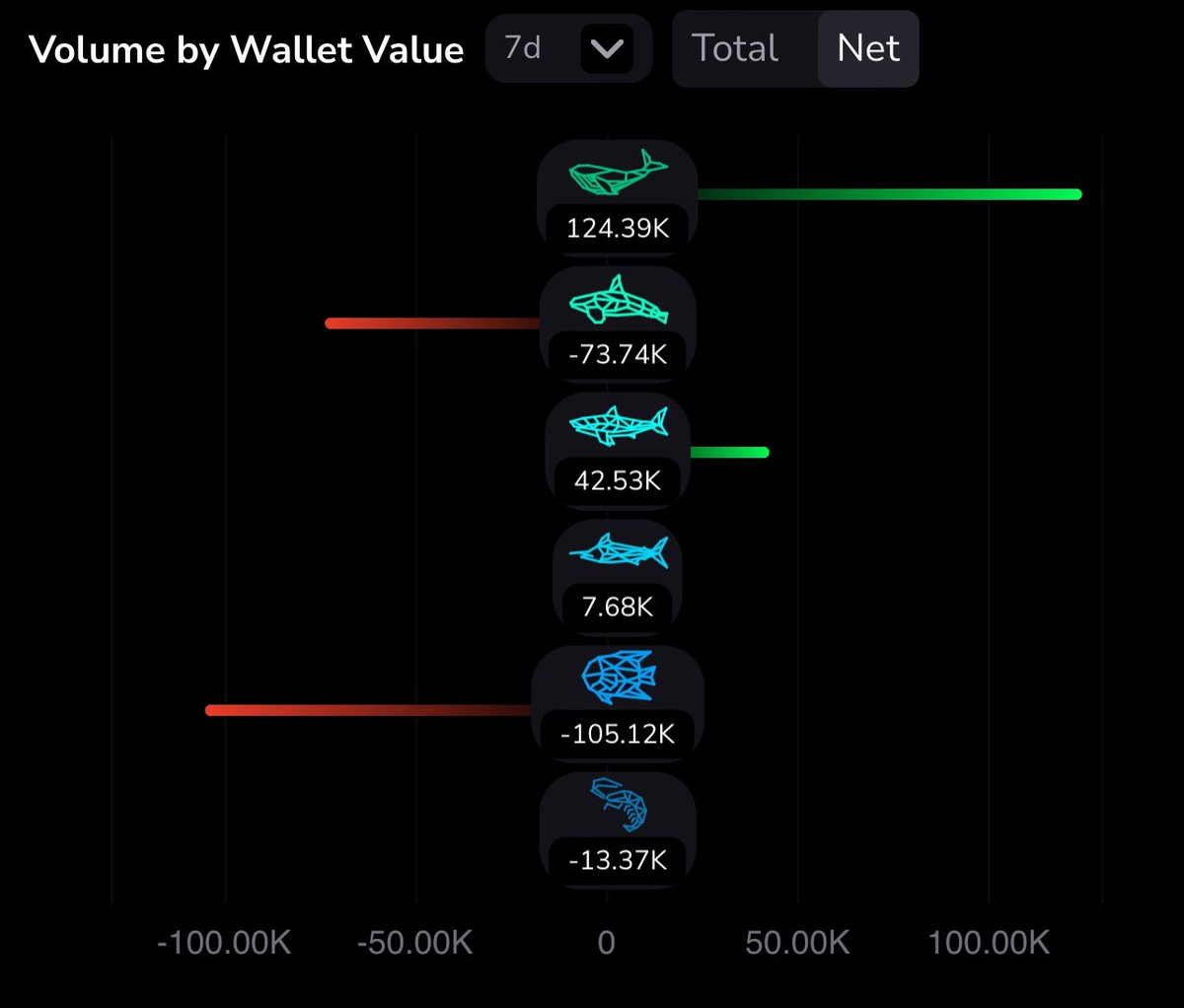This screenshot has width=1184, height=1008.
Task: Open the 7d timeframe dropdown
Action: (568, 48)
